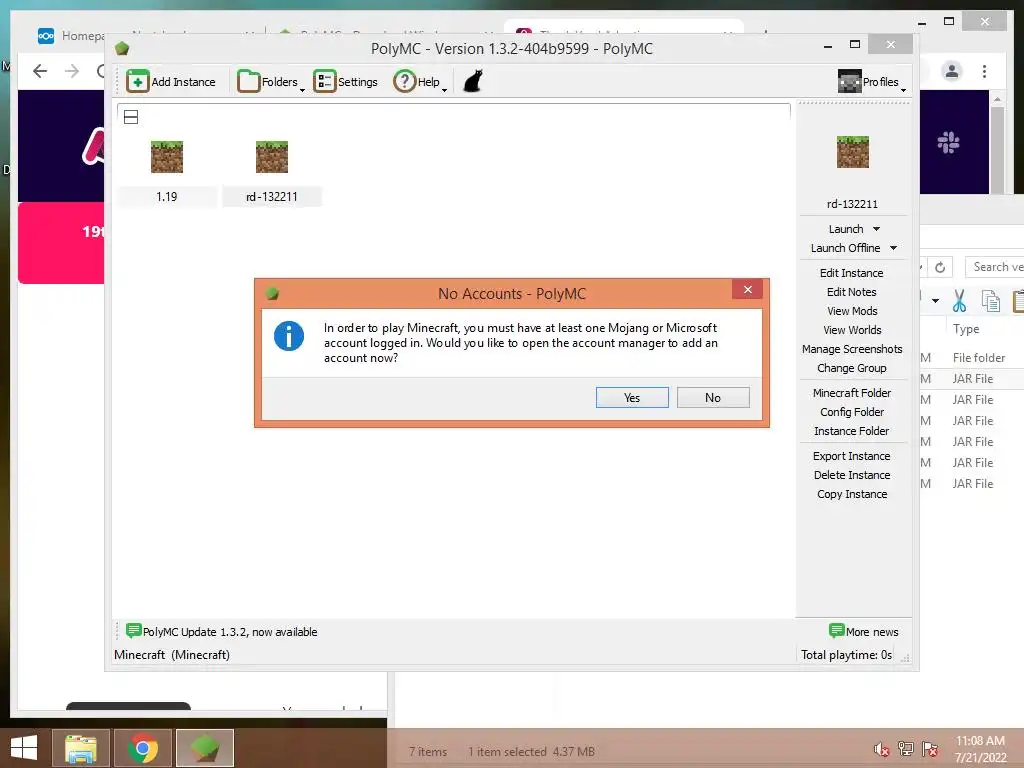This screenshot has height=768, width=1024.
Task: Click the Type column header in Explorer
Action: [x=966, y=329]
